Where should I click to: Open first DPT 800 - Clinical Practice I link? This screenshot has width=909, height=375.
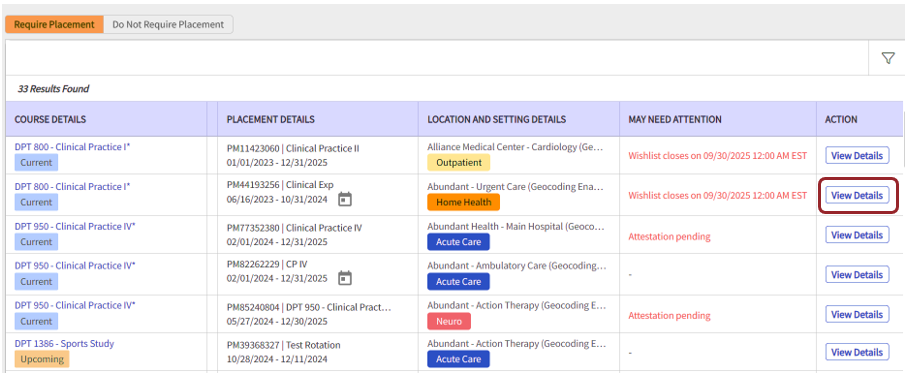tap(72, 147)
